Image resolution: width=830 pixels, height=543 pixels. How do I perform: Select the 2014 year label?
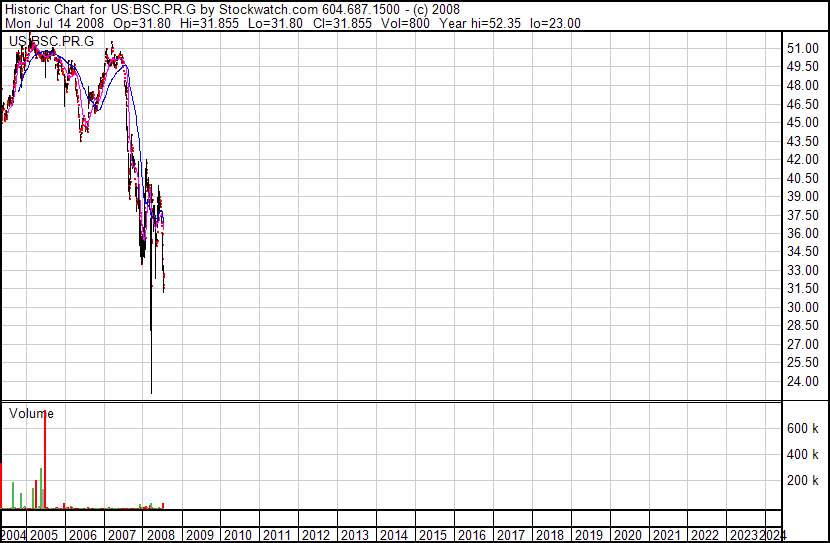tap(394, 535)
